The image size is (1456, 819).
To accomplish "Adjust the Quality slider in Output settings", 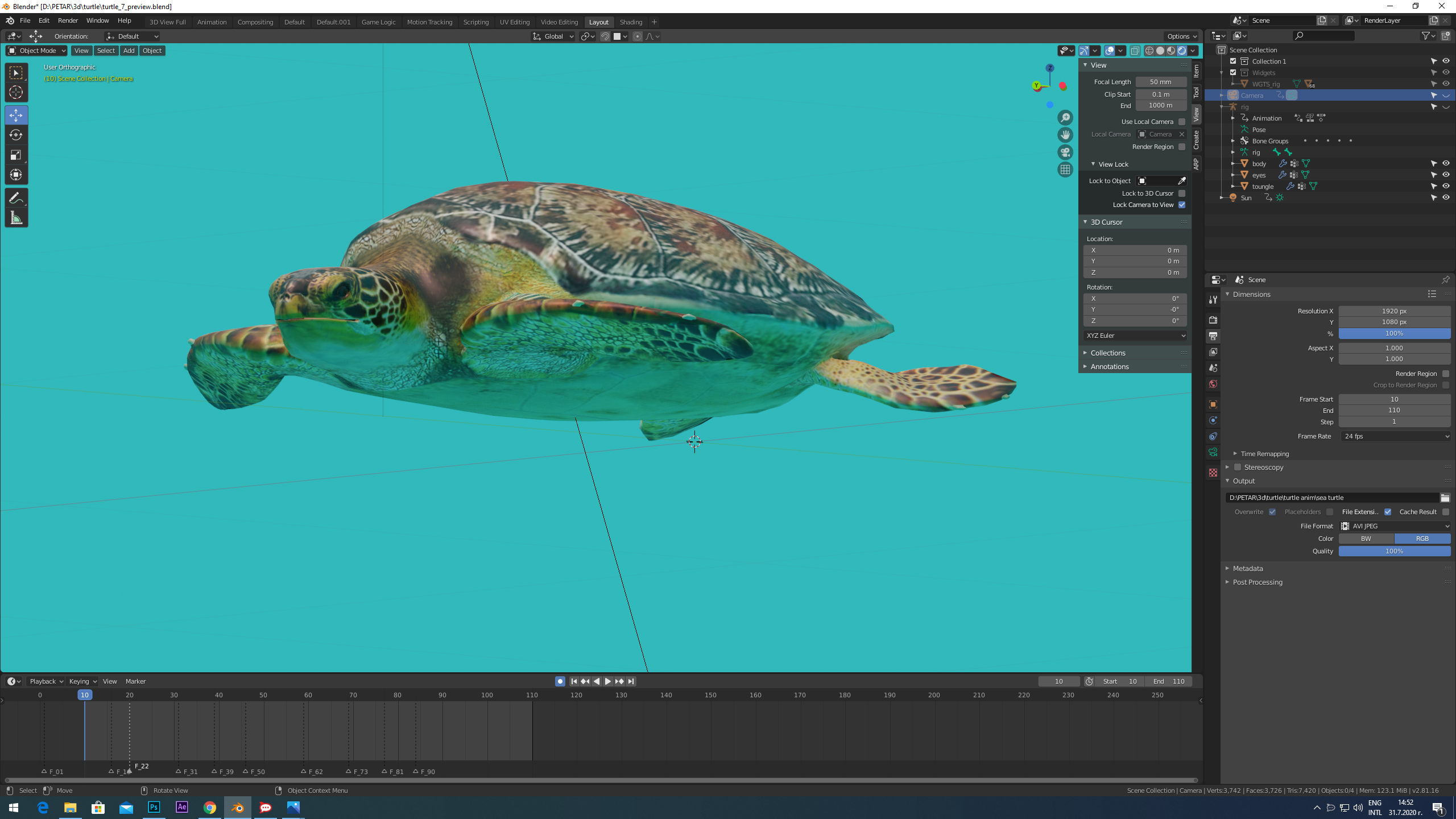I will [1395, 551].
